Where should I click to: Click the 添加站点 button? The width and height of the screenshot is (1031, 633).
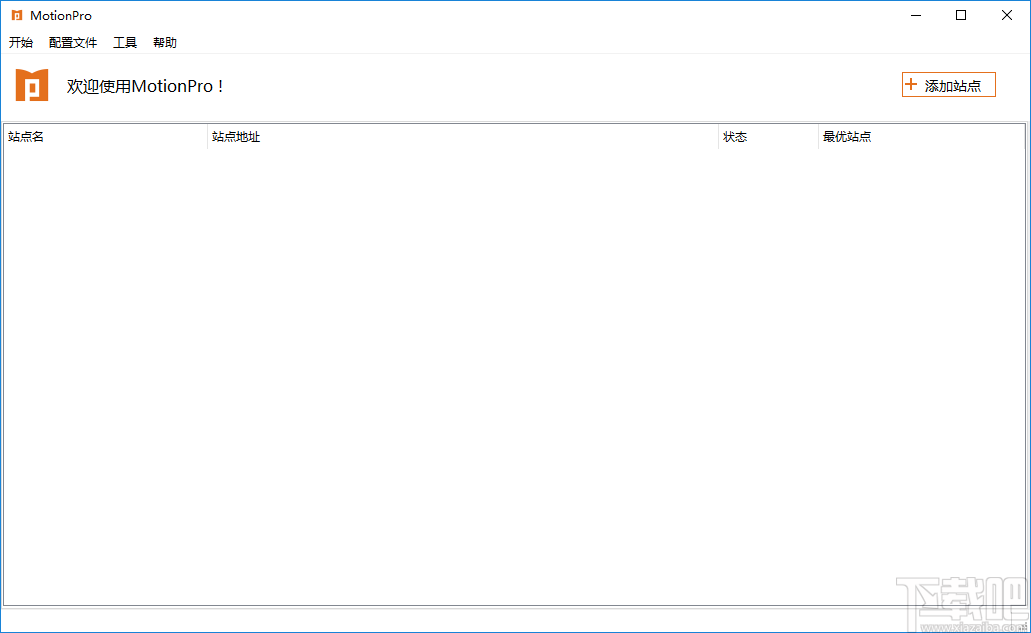click(x=948, y=85)
